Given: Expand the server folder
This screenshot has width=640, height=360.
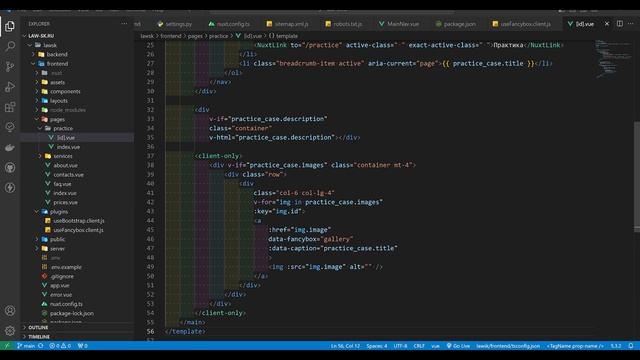Looking at the screenshot, I should click(78, 249).
